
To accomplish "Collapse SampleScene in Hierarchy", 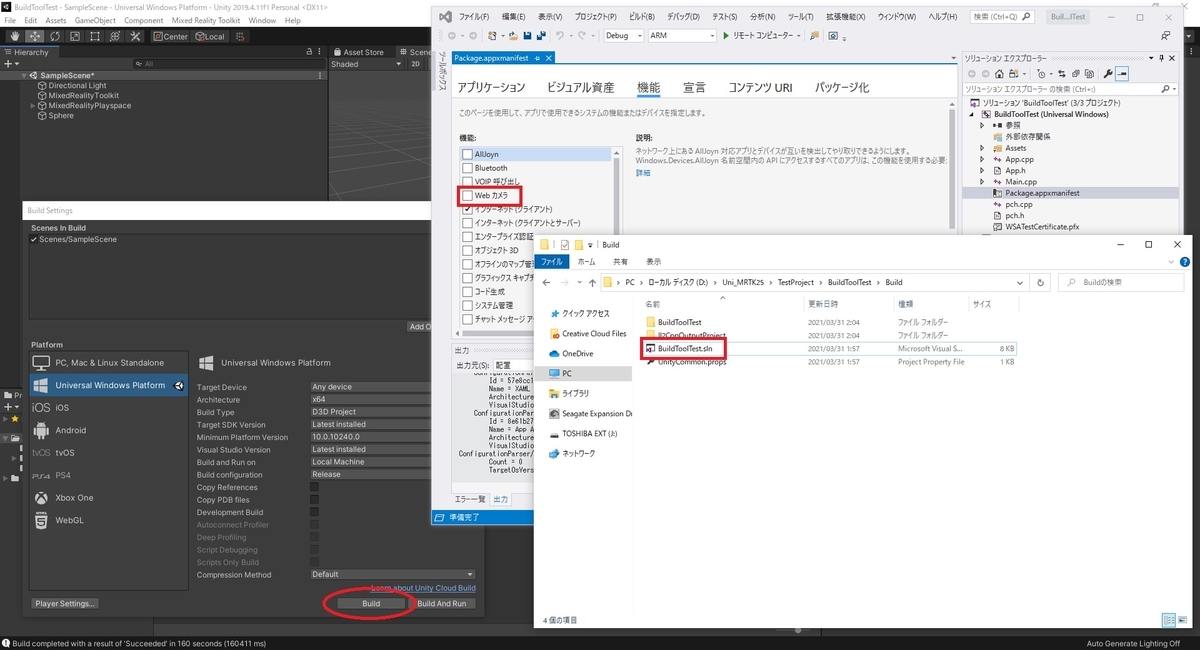I will (25, 75).
